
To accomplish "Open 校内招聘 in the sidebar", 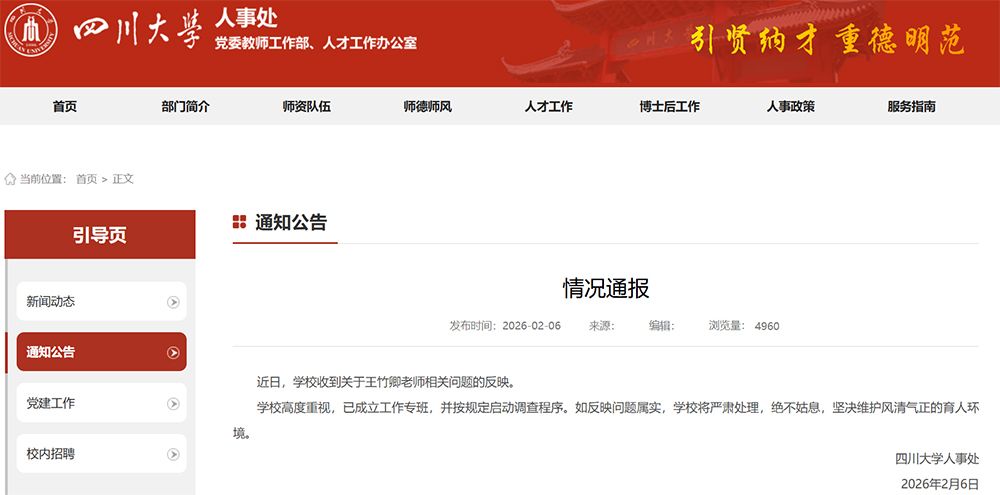I will coord(51,455).
